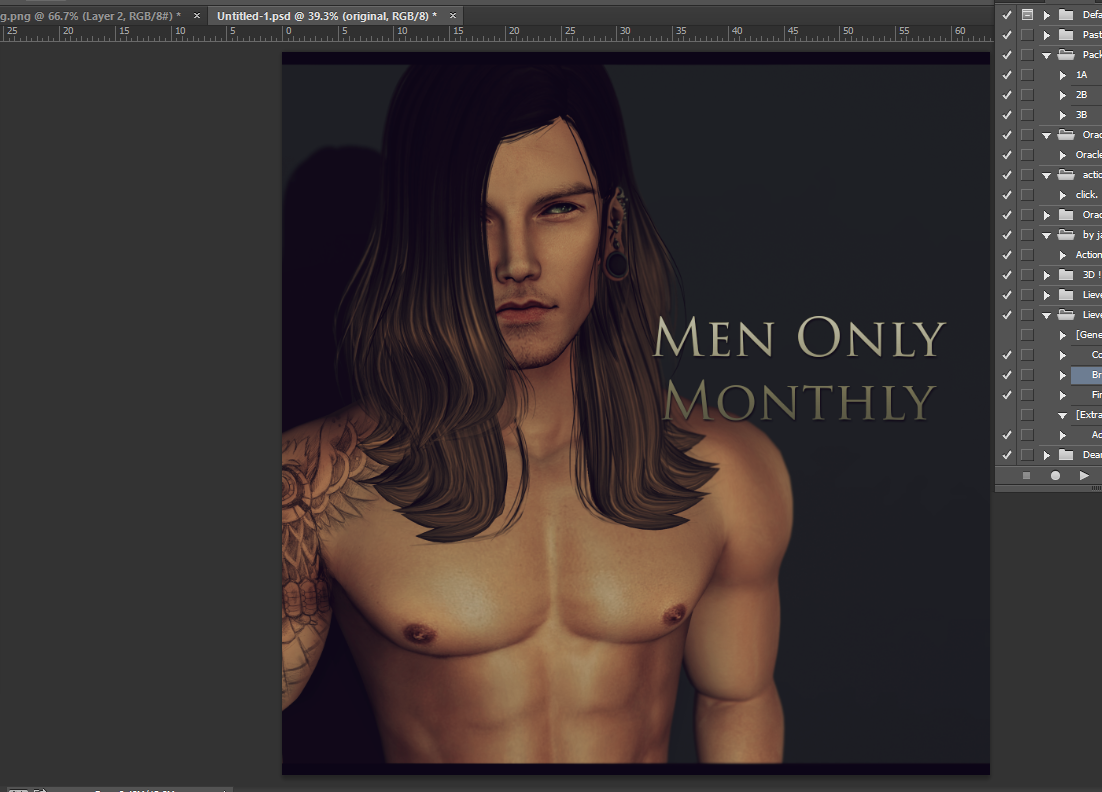
Task: Stop the action using the stop button
Action: 1026,476
